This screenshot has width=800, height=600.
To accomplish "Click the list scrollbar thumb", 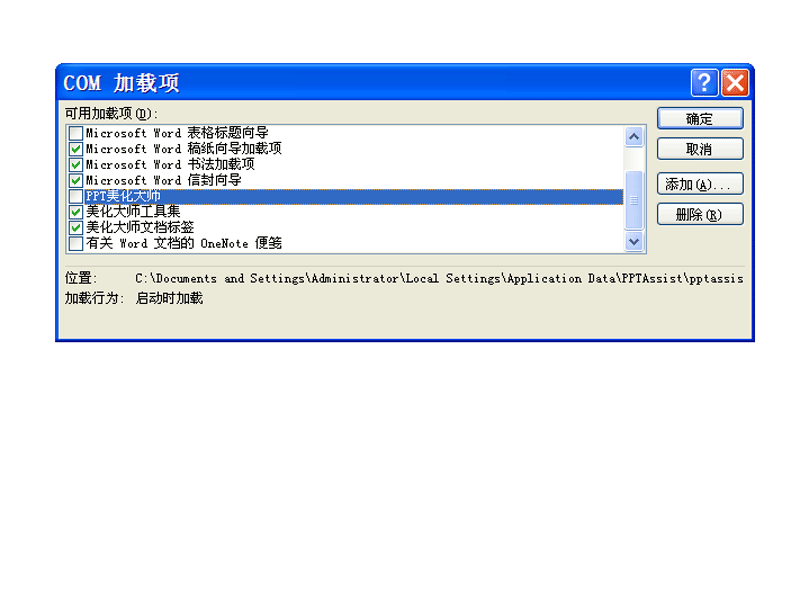I will click(634, 200).
